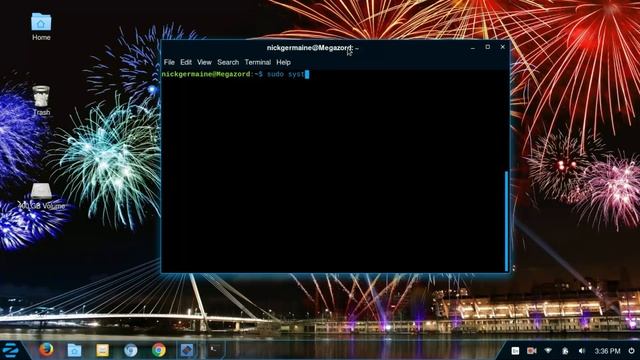
Task: Open the terminal Help menu
Action: click(x=283, y=62)
